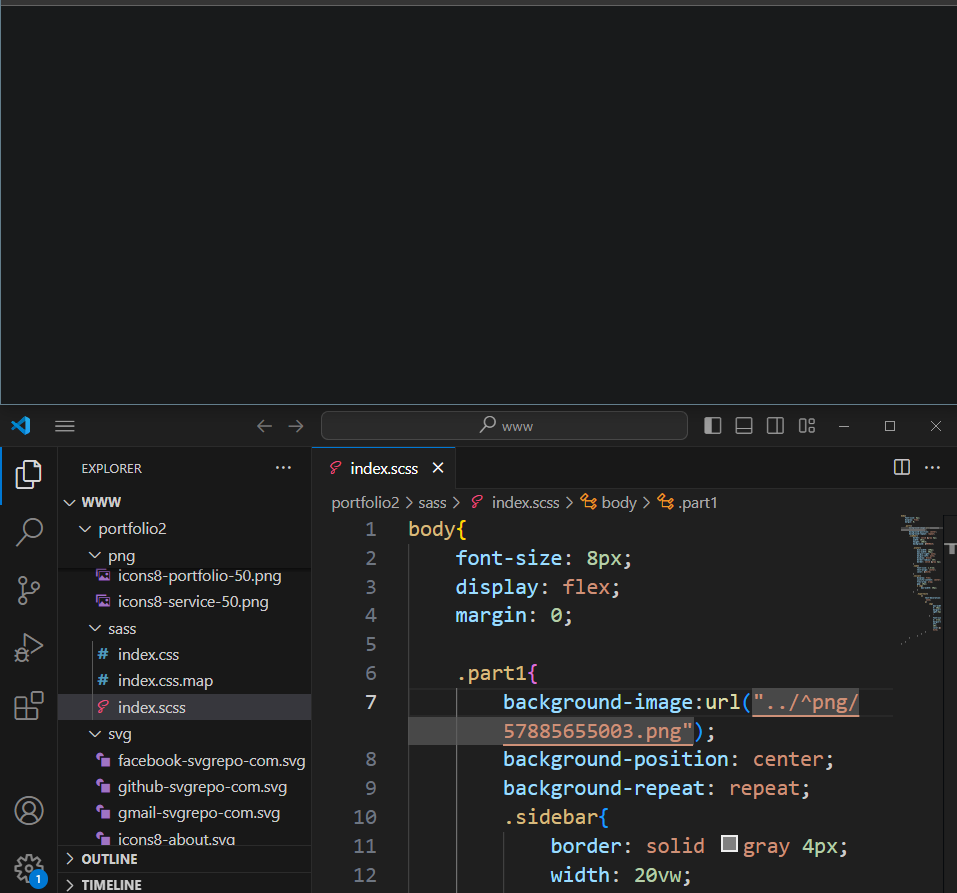Select the index.scss editor tab
The height and width of the screenshot is (893, 957).
click(383, 468)
